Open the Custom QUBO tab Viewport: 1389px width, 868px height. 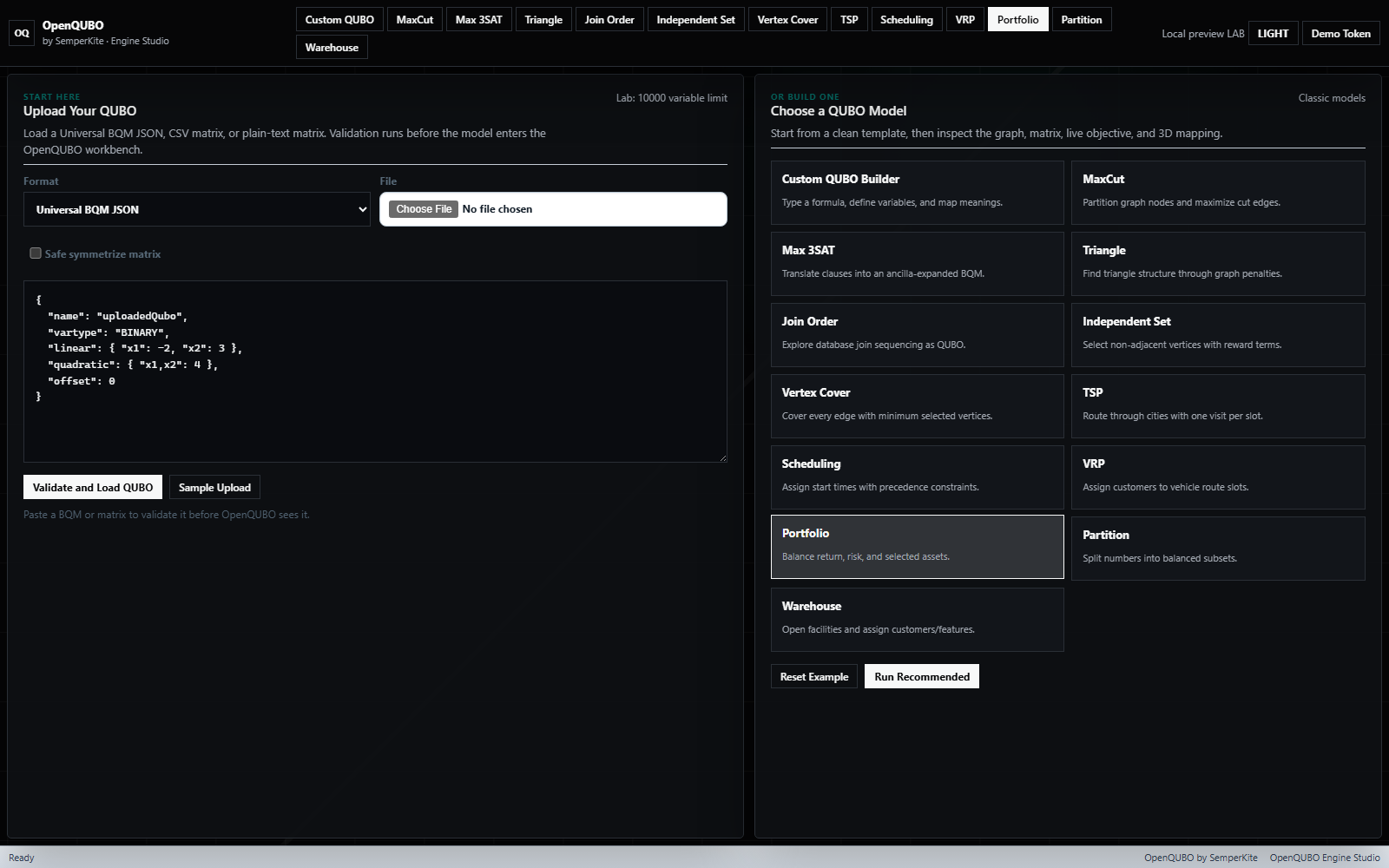click(x=339, y=19)
